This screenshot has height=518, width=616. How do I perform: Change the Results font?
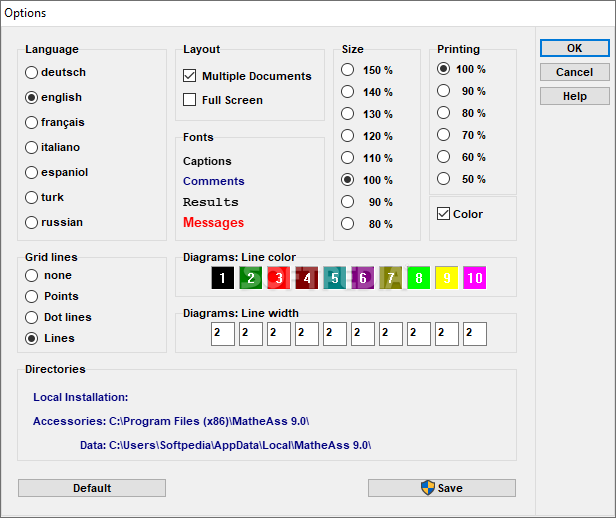(211, 202)
